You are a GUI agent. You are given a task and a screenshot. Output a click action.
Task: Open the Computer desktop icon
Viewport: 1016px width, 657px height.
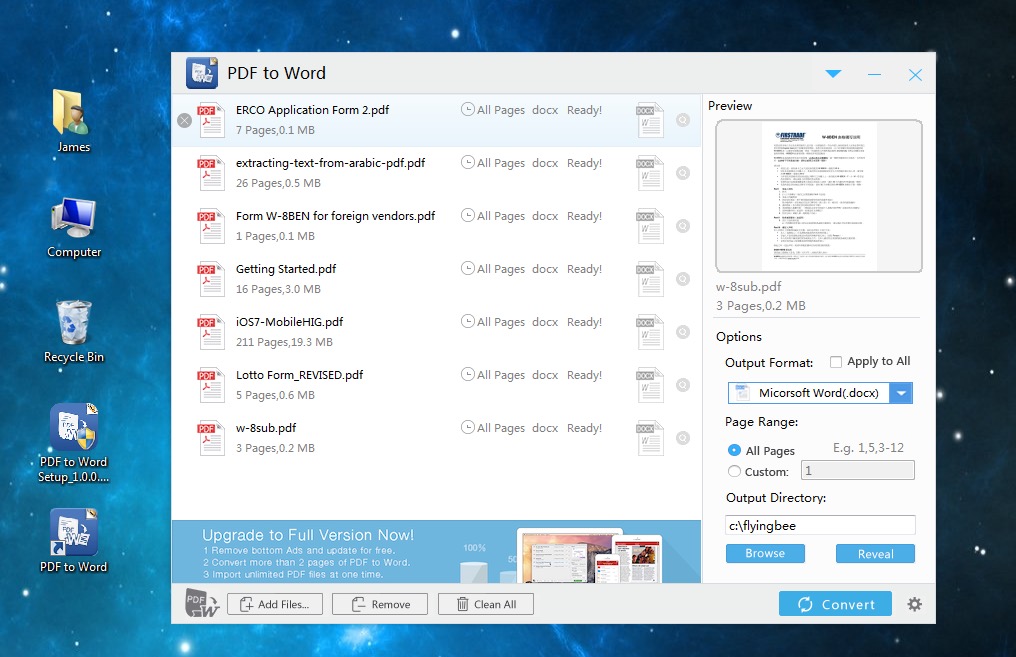74,227
